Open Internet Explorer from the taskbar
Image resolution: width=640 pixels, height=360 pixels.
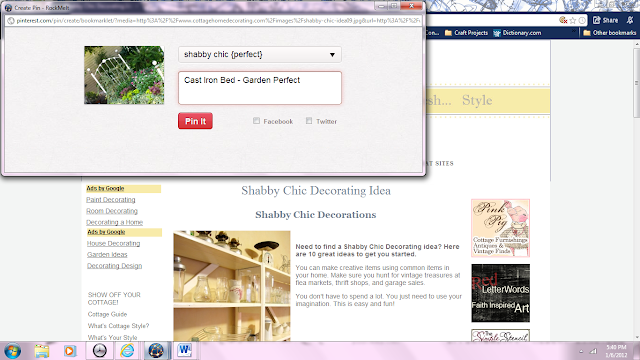(x=127, y=351)
